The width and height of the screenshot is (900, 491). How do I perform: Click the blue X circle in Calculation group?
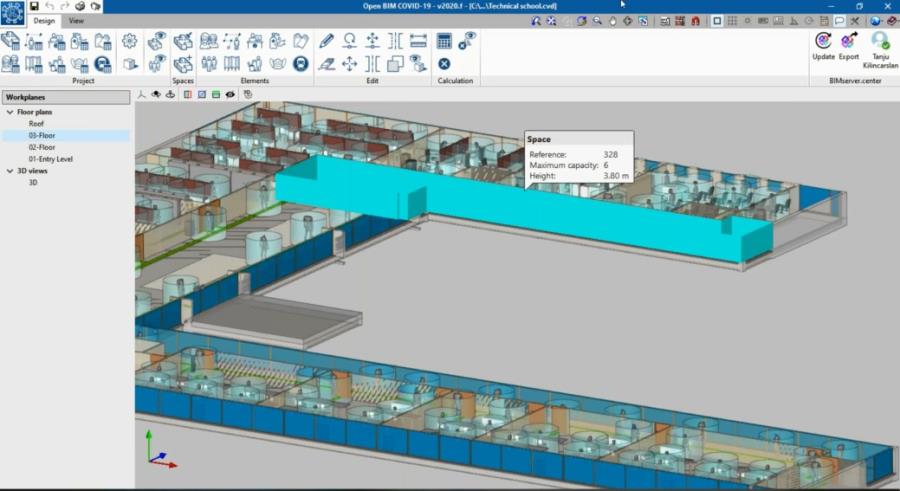(x=444, y=64)
